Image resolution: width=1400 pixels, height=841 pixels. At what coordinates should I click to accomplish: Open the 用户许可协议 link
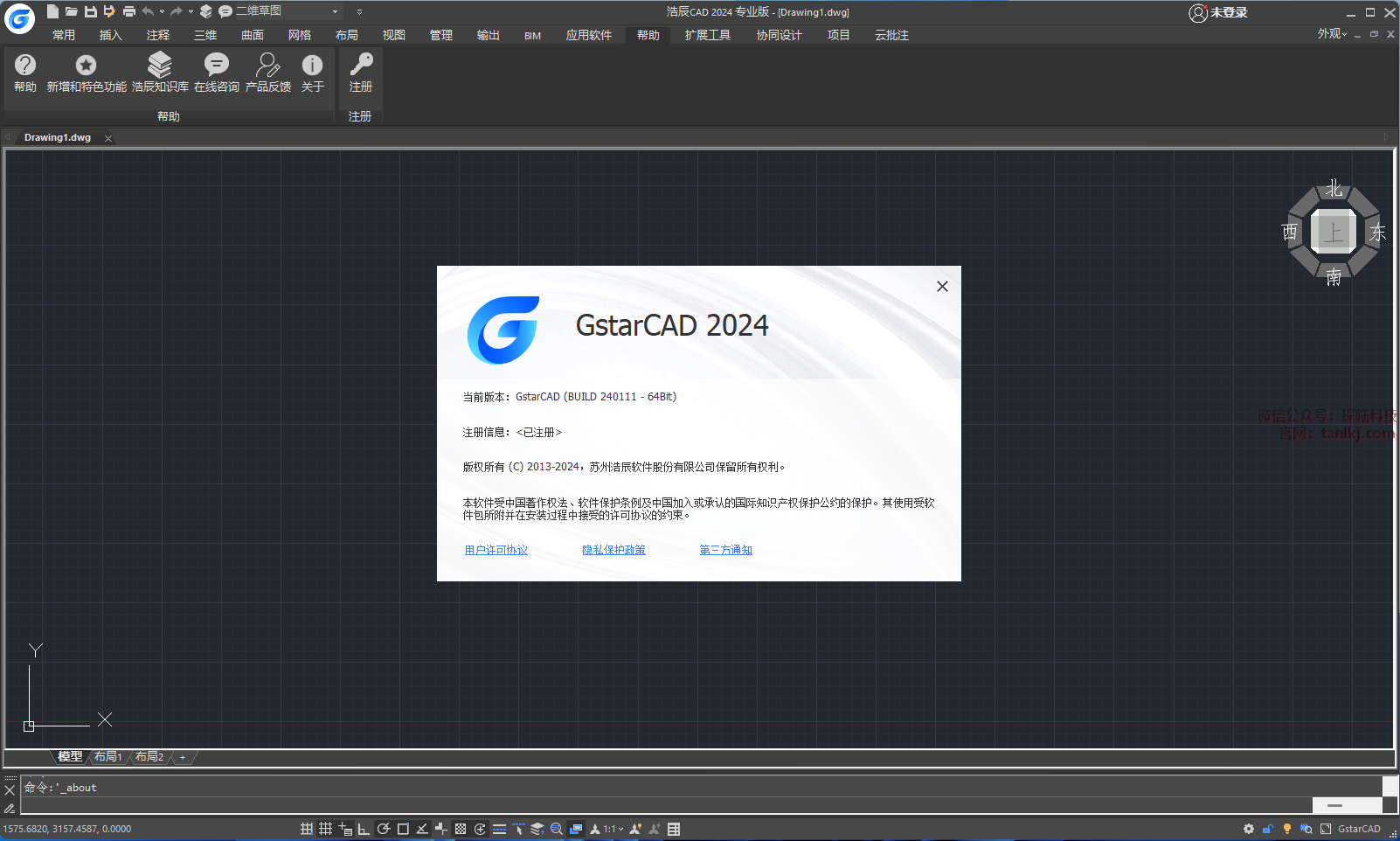point(496,550)
